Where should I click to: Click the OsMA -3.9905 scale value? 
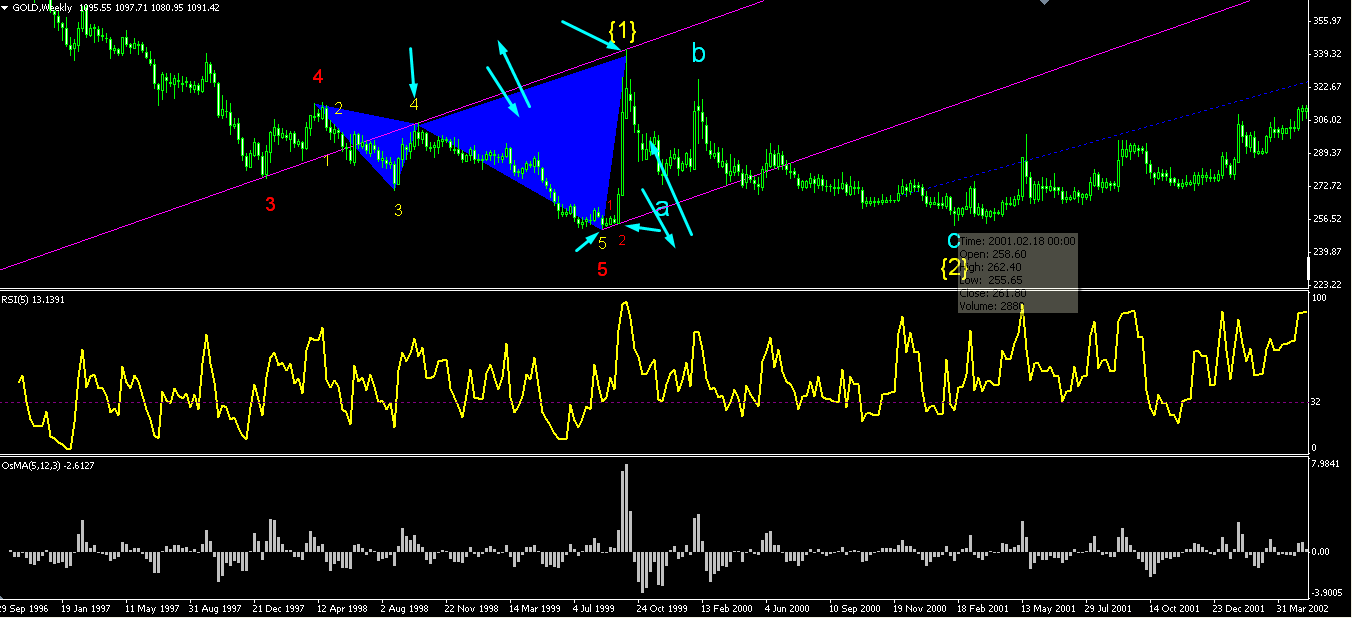pos(1326,593)
